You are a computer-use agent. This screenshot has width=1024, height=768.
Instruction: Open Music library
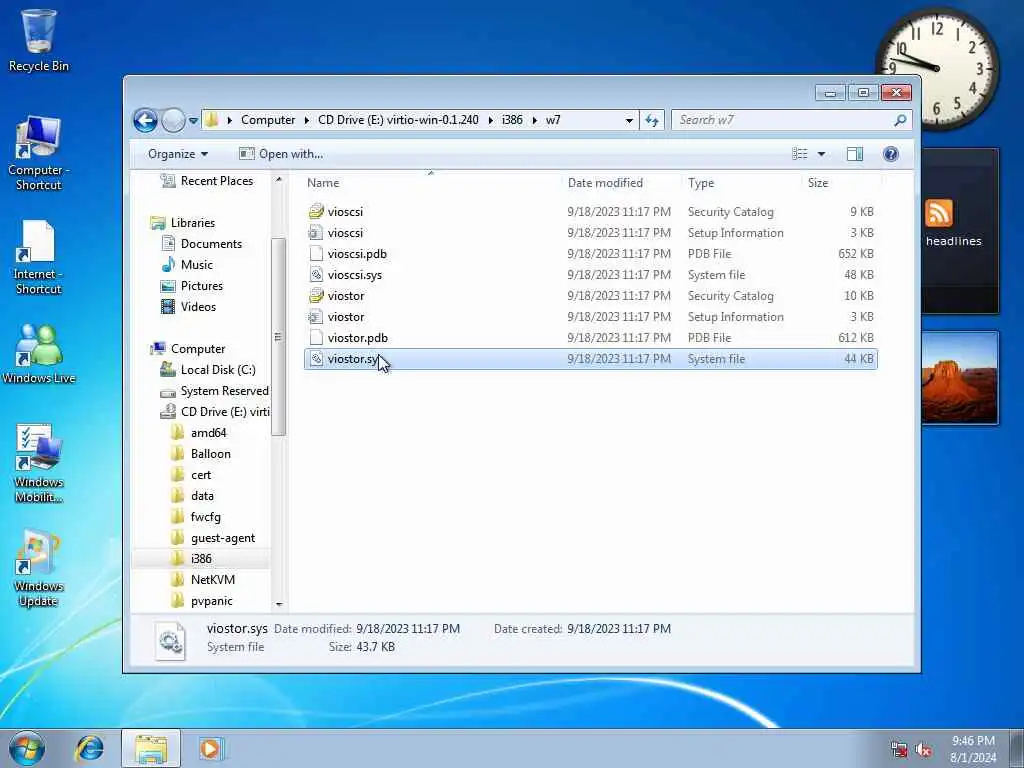pyautogui.click(x=187, y=264)
